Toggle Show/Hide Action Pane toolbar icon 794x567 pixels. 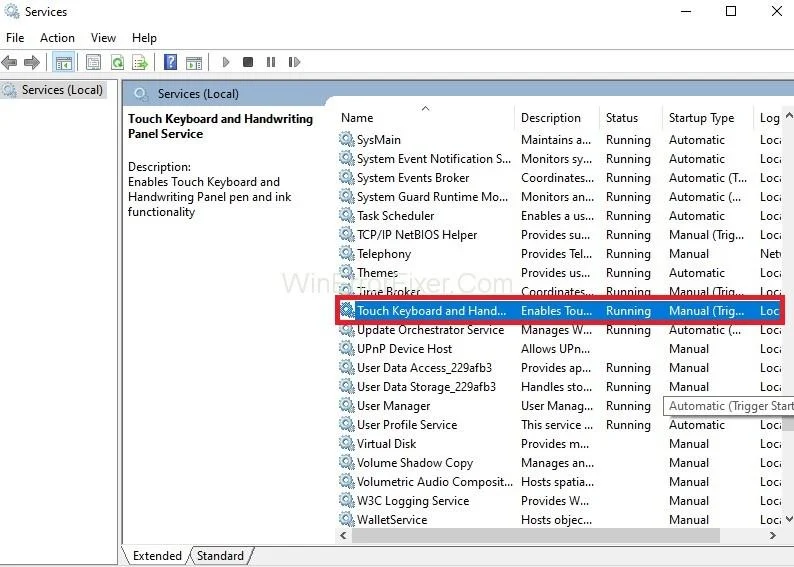(x=194, y=62)
